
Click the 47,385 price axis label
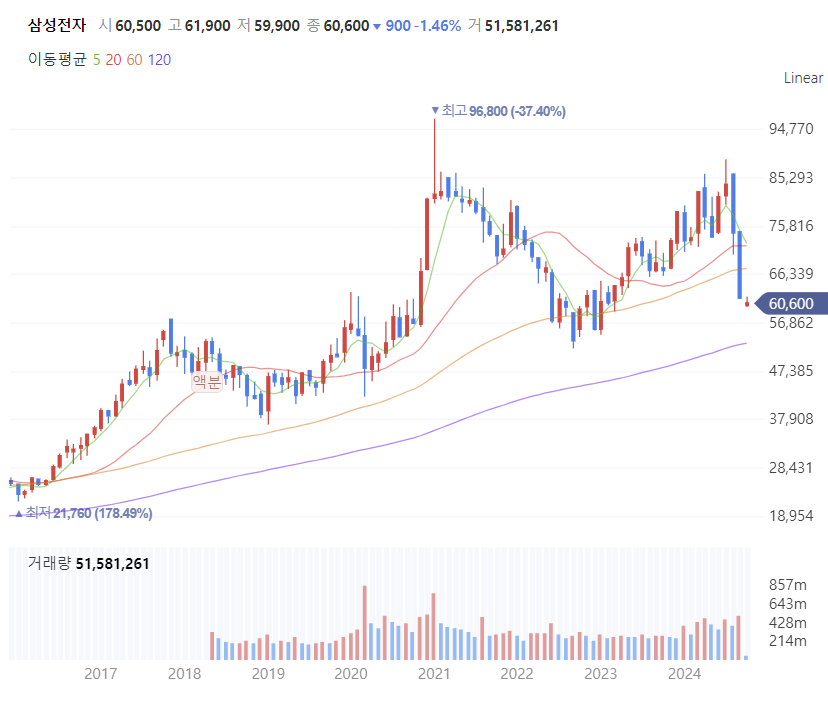pos(791,371)
